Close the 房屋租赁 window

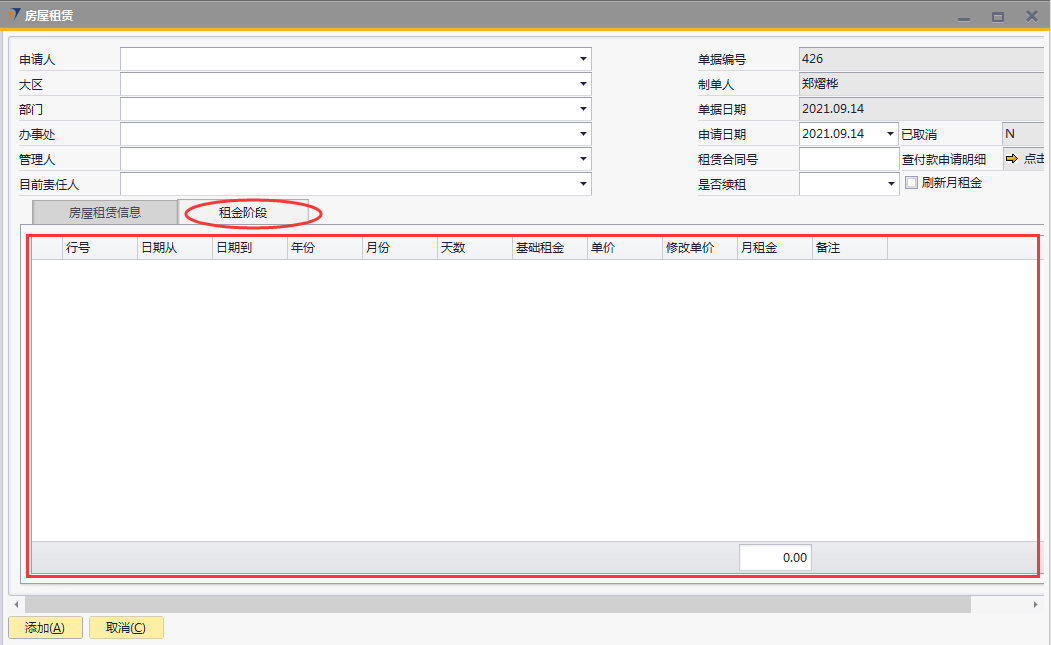pyautogui.click(x=1031, y=16)
